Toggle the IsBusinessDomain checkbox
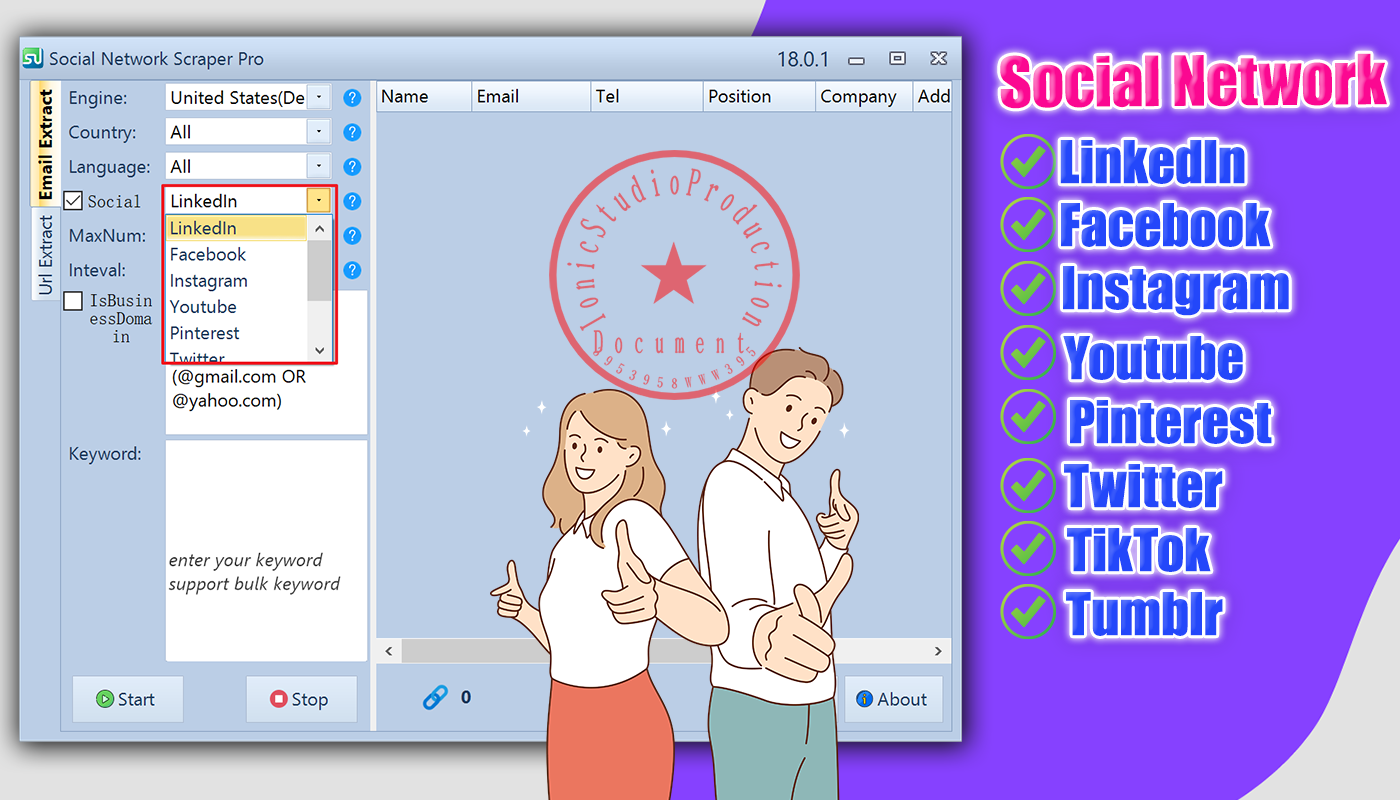Image resolution: width=1400 pixels, height=800 pixels. [73, 301]
